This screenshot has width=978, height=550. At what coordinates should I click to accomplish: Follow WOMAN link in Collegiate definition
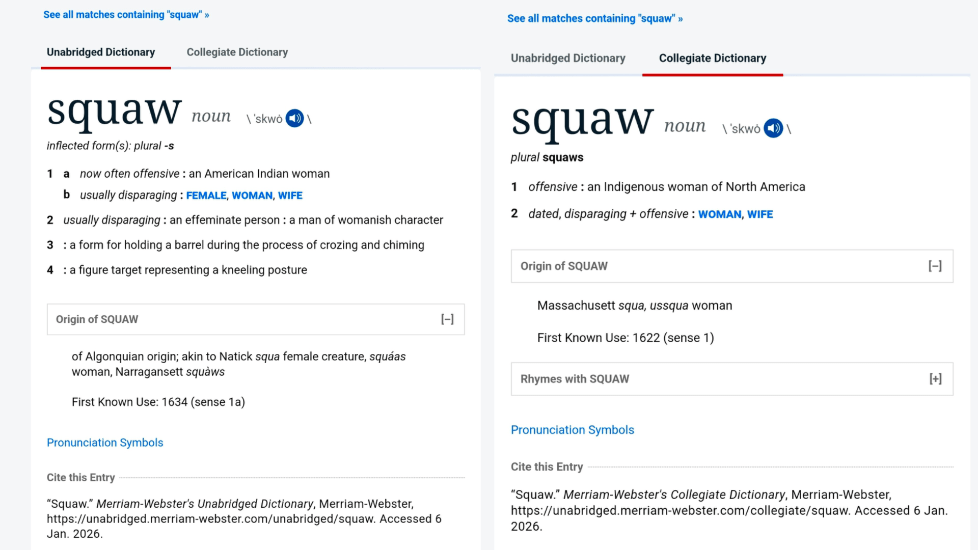tap(719, 214)
